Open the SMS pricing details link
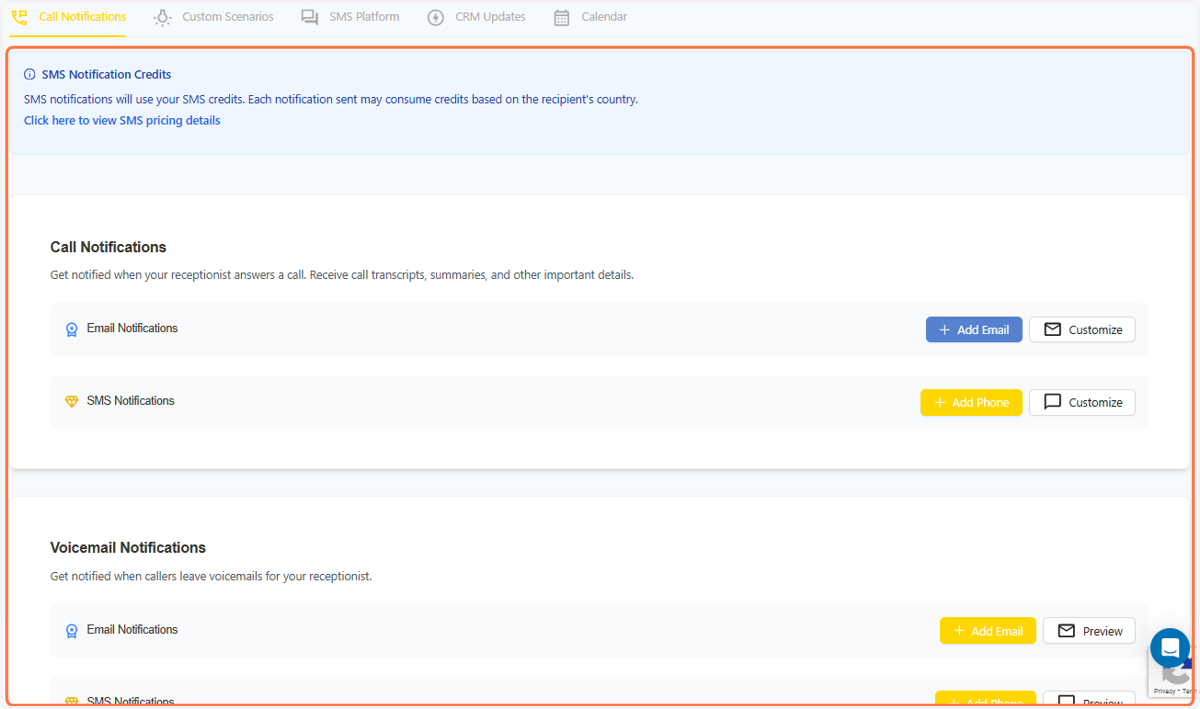Viewport: 1200px width, 709px height. (122, 120)
